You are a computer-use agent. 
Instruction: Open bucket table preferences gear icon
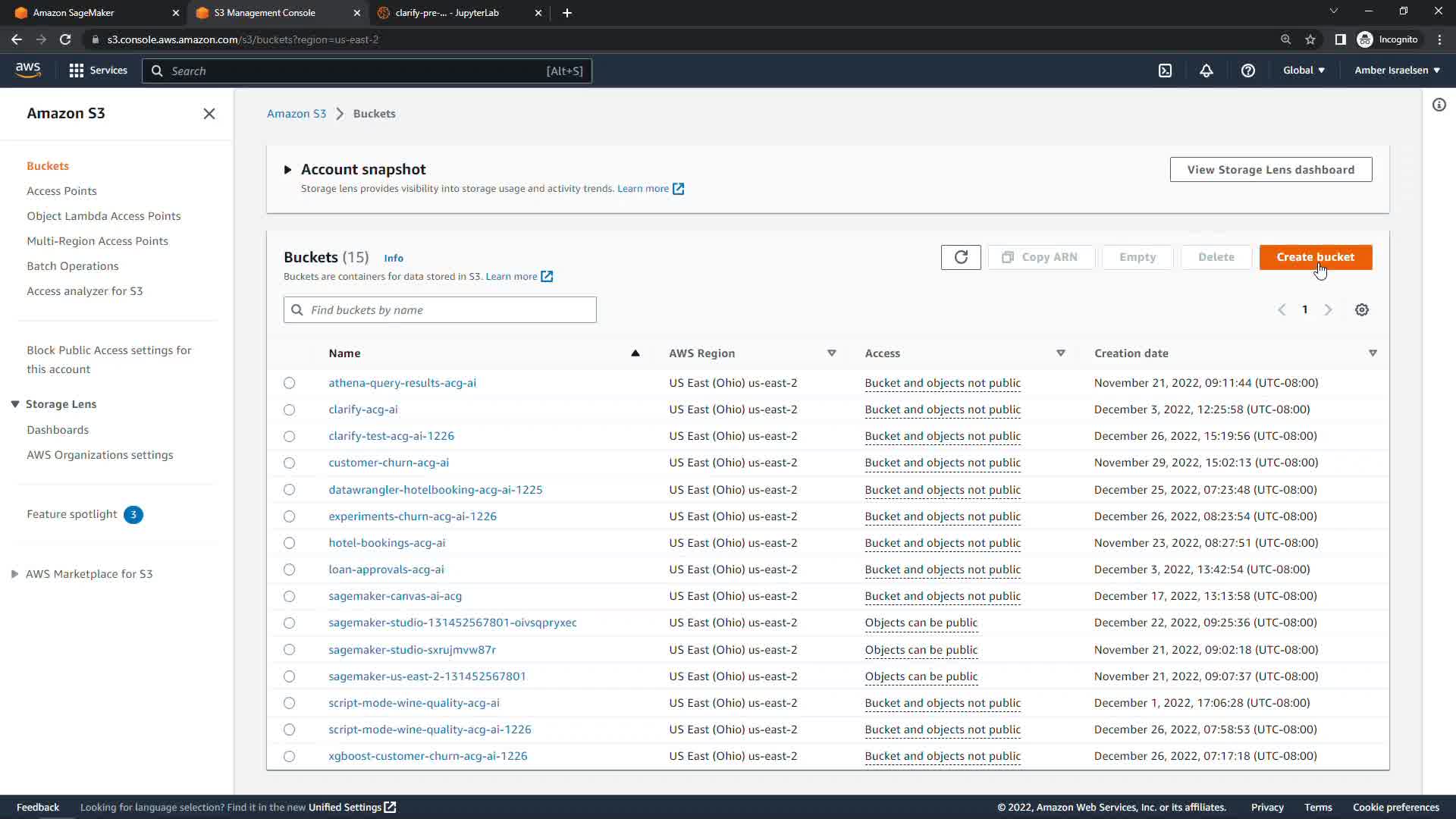point(1361,310)
